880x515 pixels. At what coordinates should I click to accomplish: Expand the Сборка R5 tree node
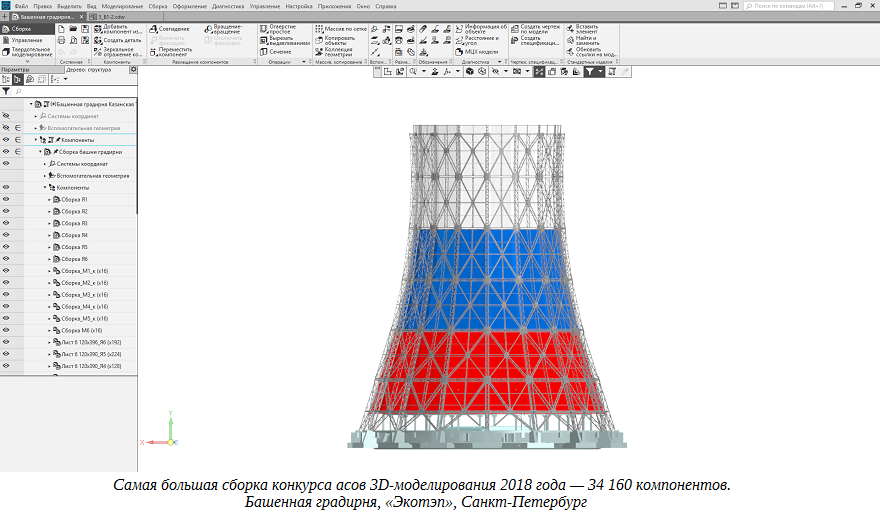49,247
